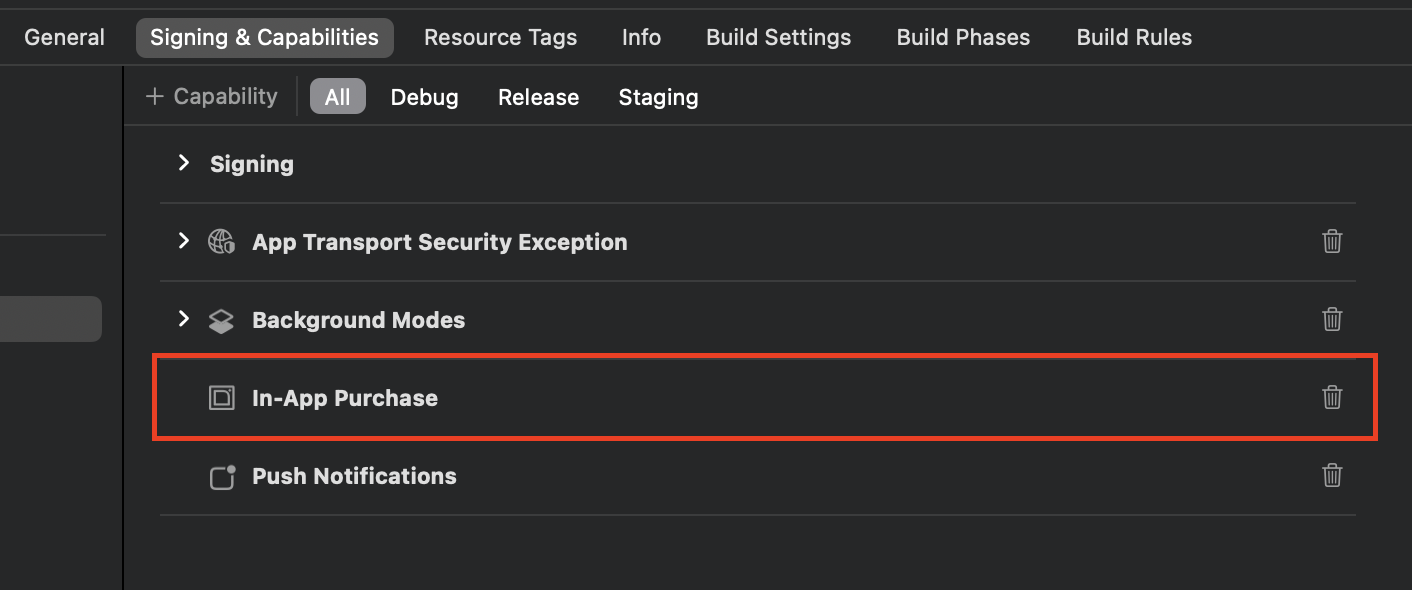The width and height of the screenshot is (1412, 590).
Task: Expand the Signing section
Action: [183, 163]
